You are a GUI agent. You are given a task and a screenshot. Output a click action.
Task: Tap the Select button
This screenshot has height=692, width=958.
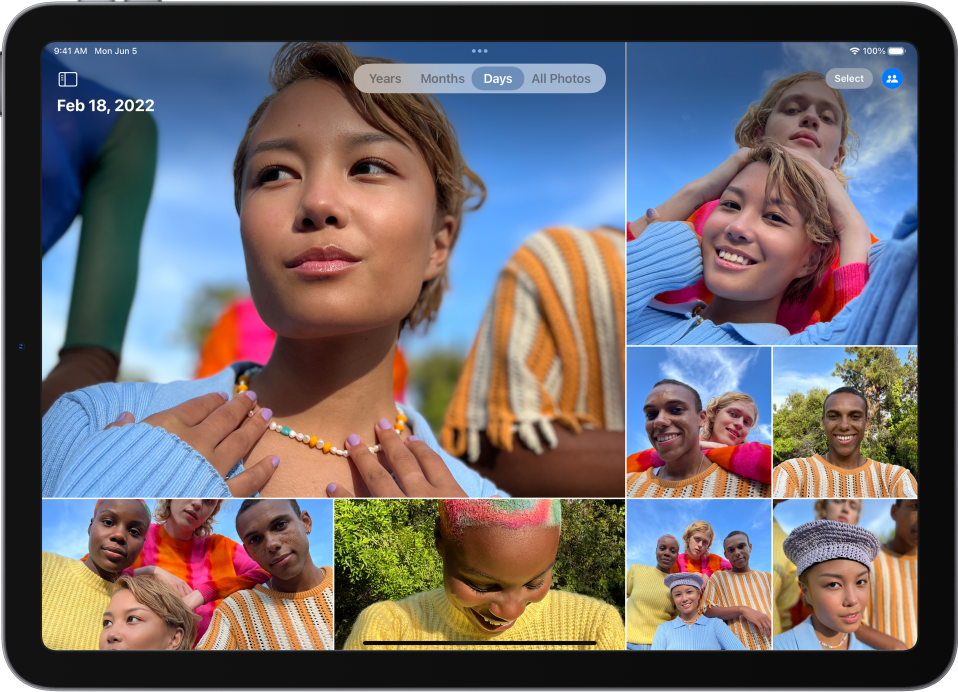[x=848, y=78]
